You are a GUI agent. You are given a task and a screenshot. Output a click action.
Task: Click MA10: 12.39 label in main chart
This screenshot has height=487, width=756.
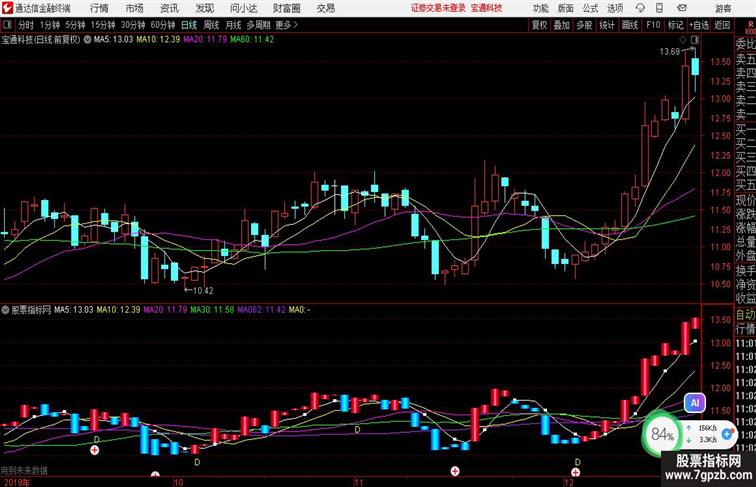[x=158, y=40]
